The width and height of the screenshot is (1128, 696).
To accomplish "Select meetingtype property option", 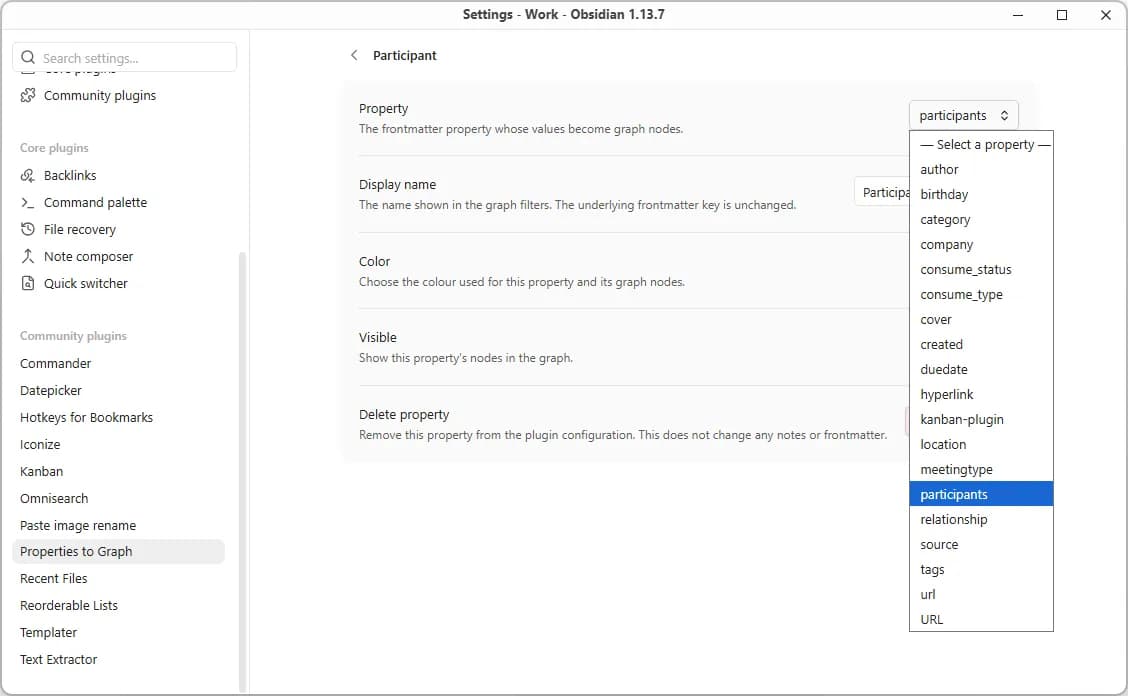I will [x=981, y=469].
